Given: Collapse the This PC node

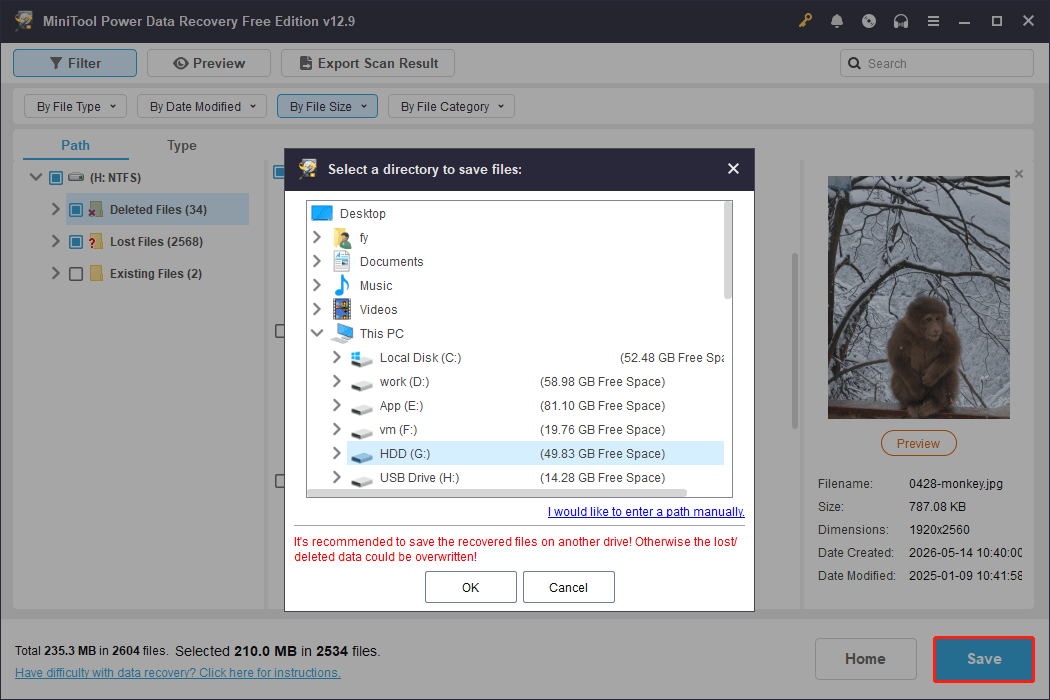Looking at the screenshot, I should click(317, 333).
